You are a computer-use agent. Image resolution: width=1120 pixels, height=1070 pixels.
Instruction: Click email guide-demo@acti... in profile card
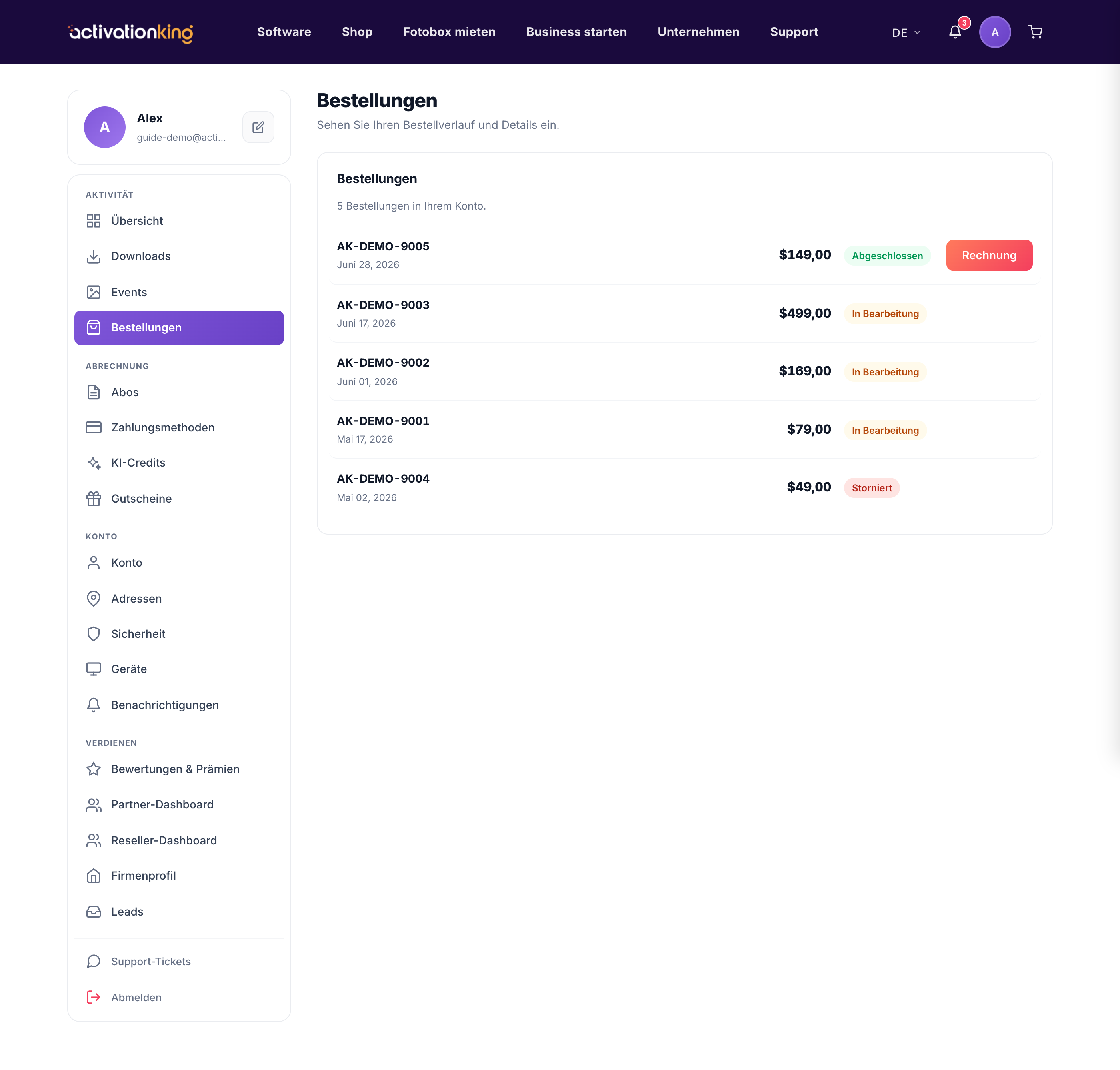pyautogui.click(x=181, y=138)
